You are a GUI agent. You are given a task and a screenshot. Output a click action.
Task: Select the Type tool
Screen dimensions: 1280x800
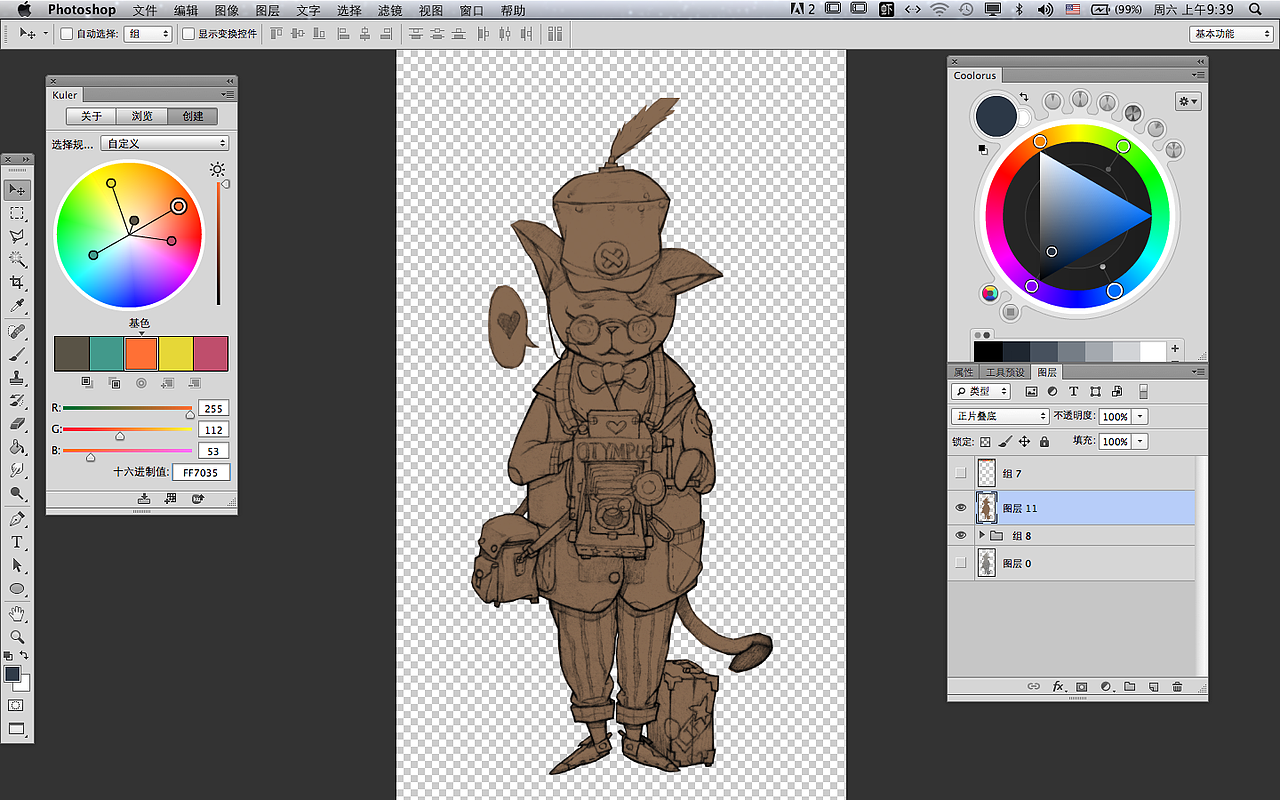(17, 542)
